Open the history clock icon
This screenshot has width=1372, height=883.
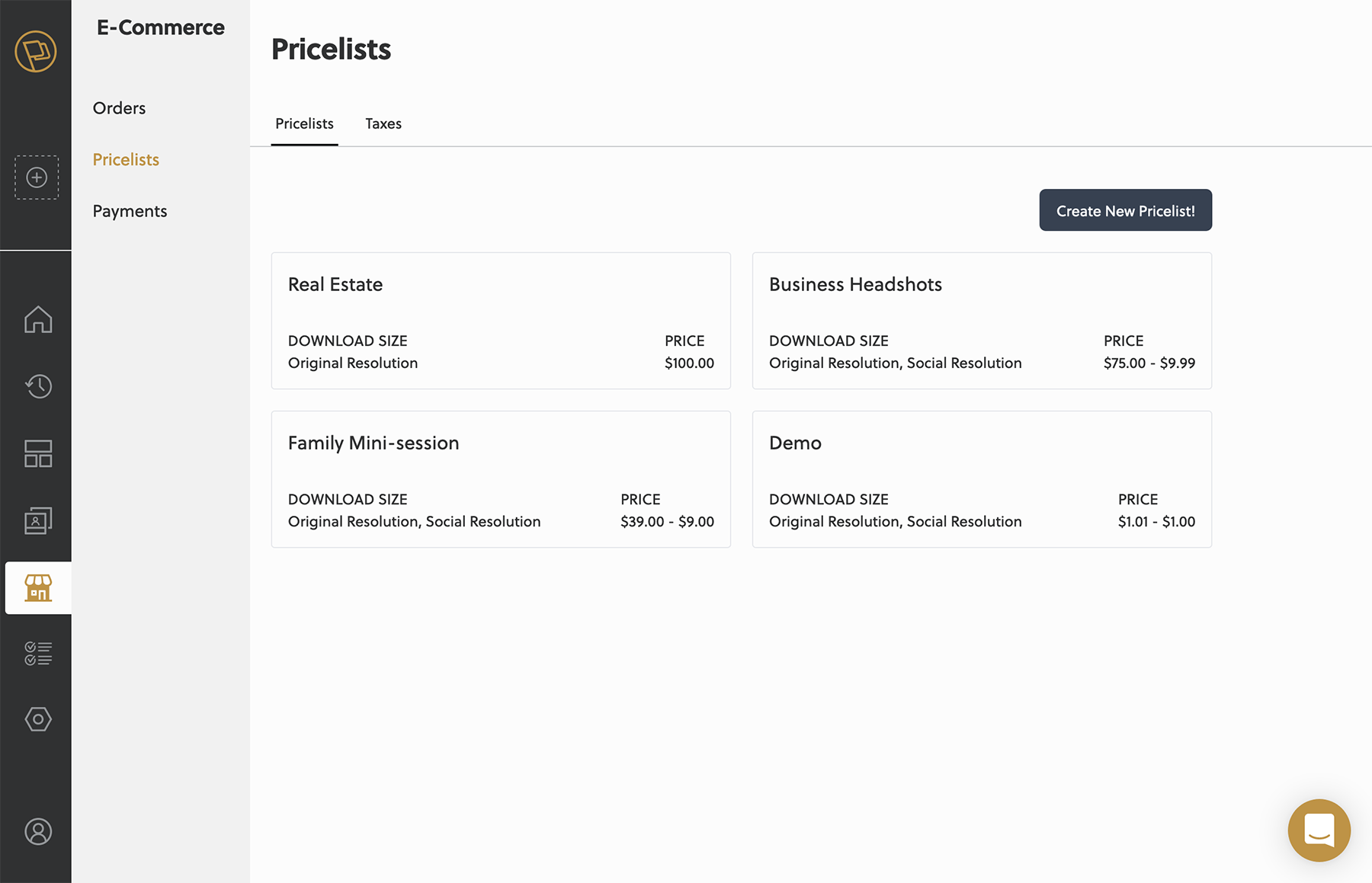coord(38,386)
